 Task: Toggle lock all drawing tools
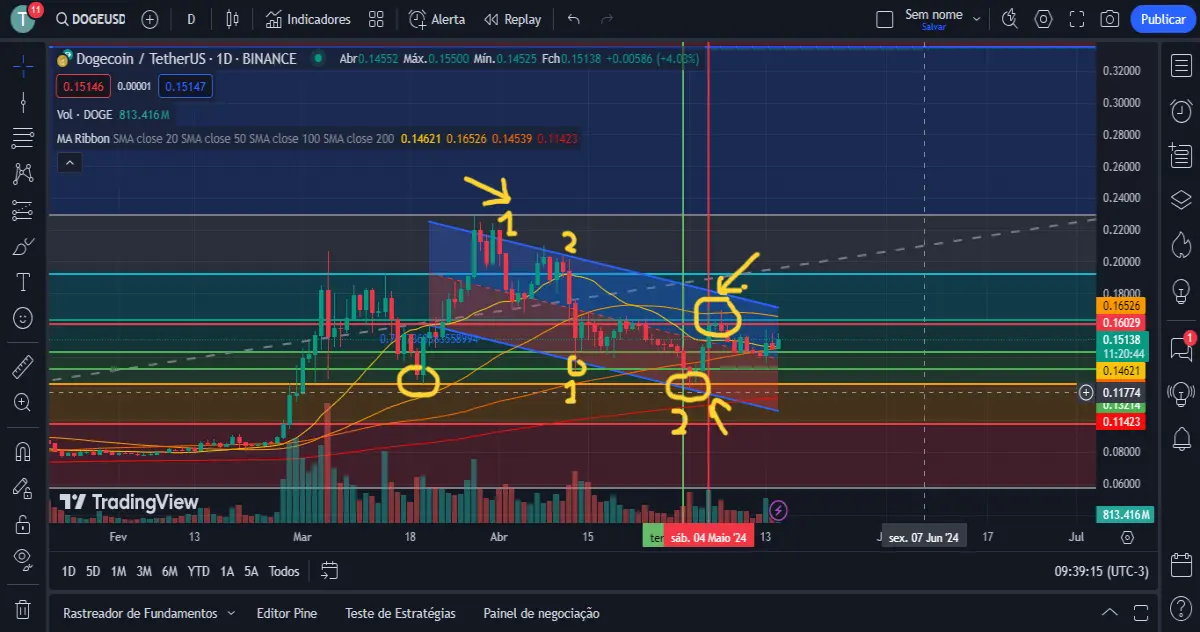point(22,523)
